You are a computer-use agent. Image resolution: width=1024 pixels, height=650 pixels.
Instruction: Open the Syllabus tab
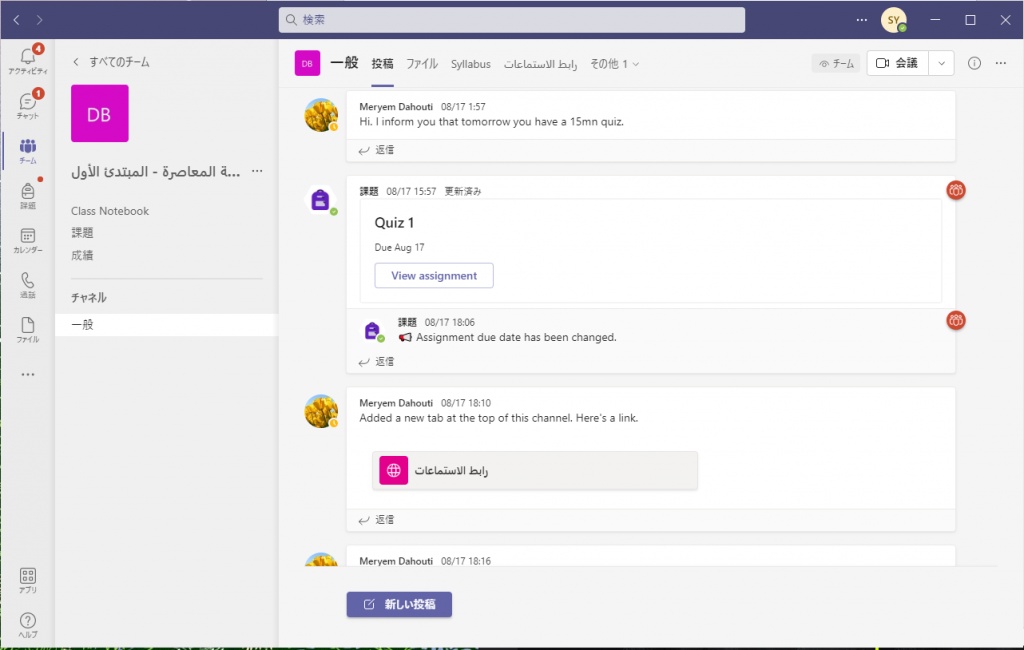[x=470, y=64]
